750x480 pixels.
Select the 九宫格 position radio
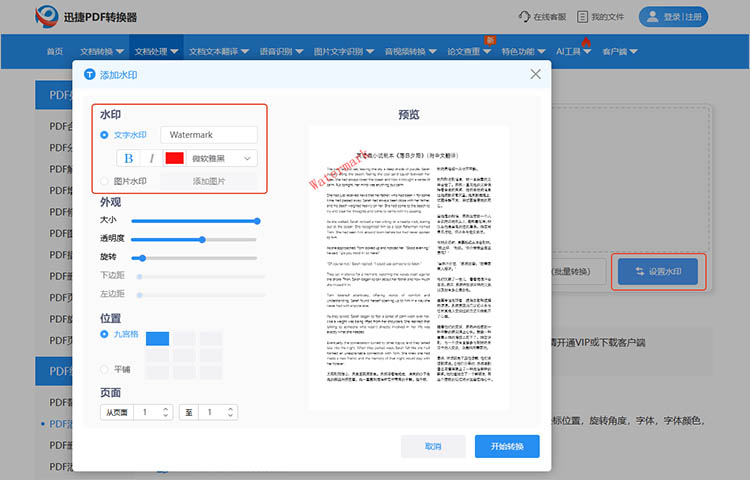tap(104, 334)
